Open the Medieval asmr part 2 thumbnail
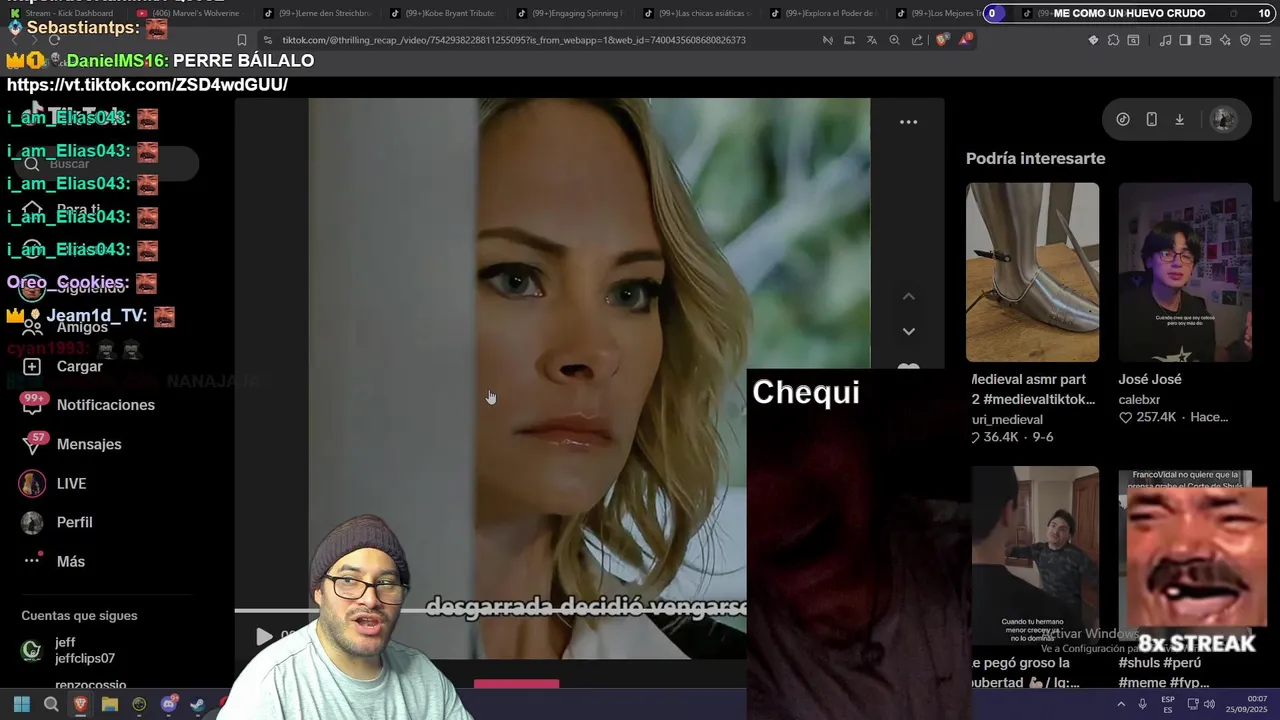Screen dimensions: 1280x720 [x=1032, y=272]
